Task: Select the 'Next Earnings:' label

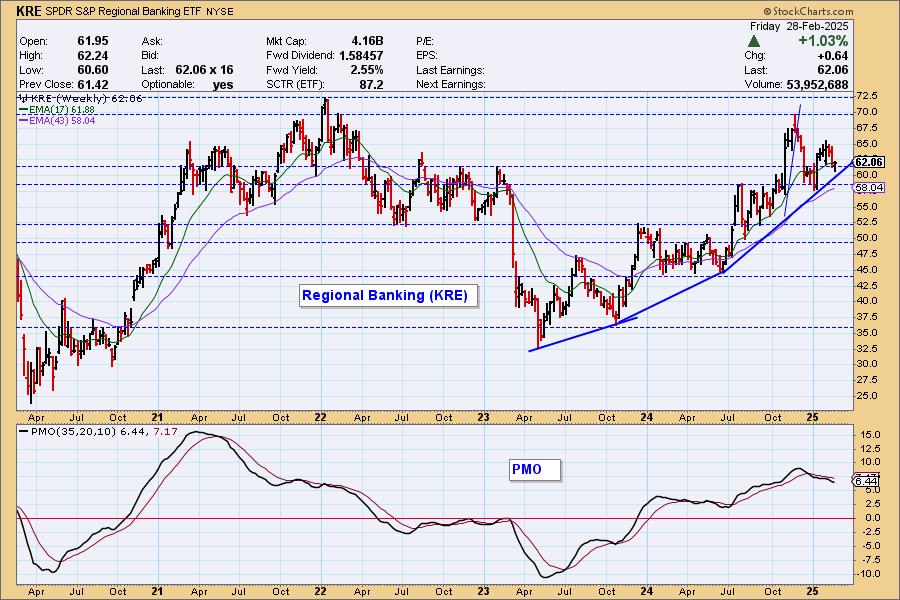Action: [451, 84]
